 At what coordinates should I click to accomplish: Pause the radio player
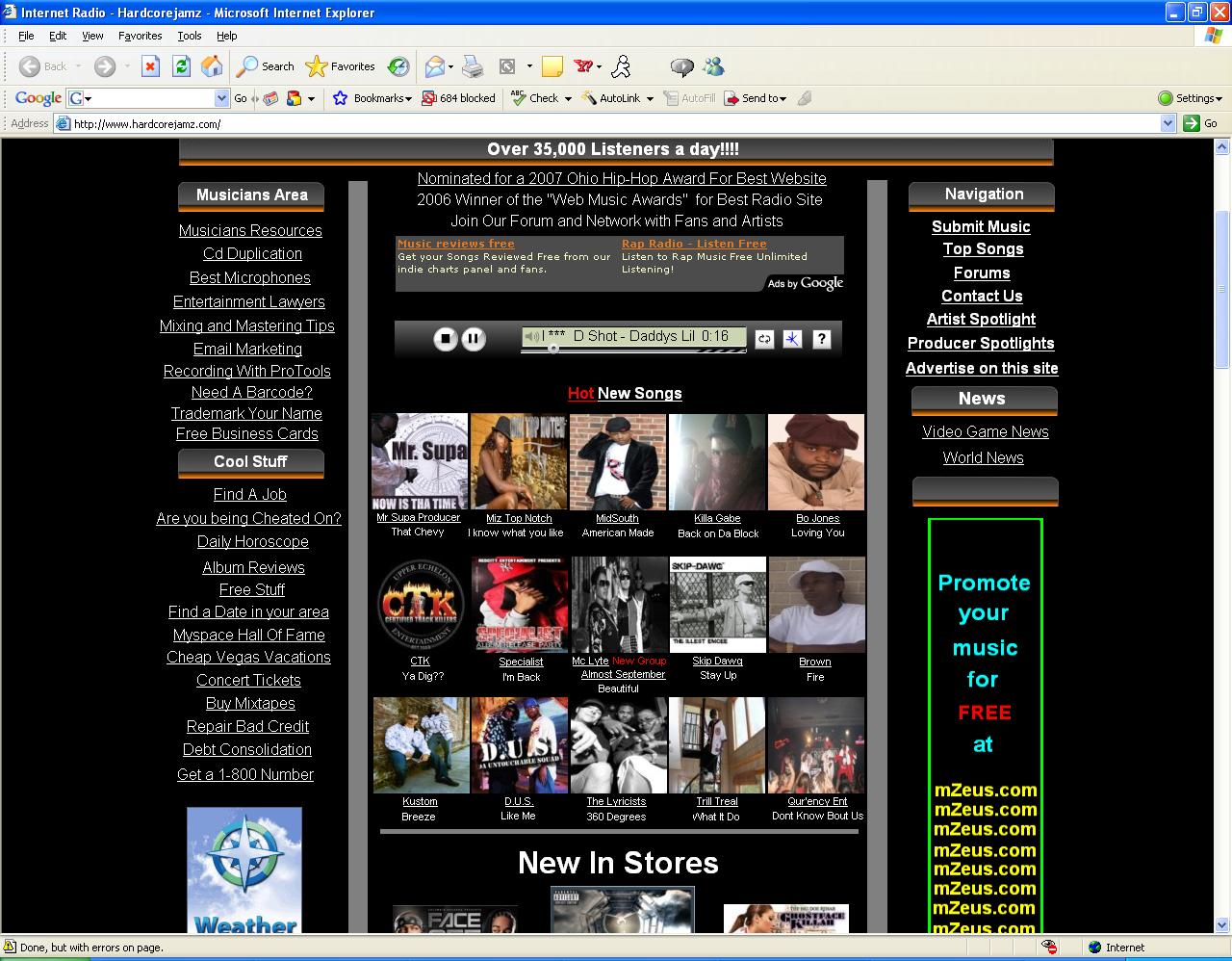click(473, 339)
